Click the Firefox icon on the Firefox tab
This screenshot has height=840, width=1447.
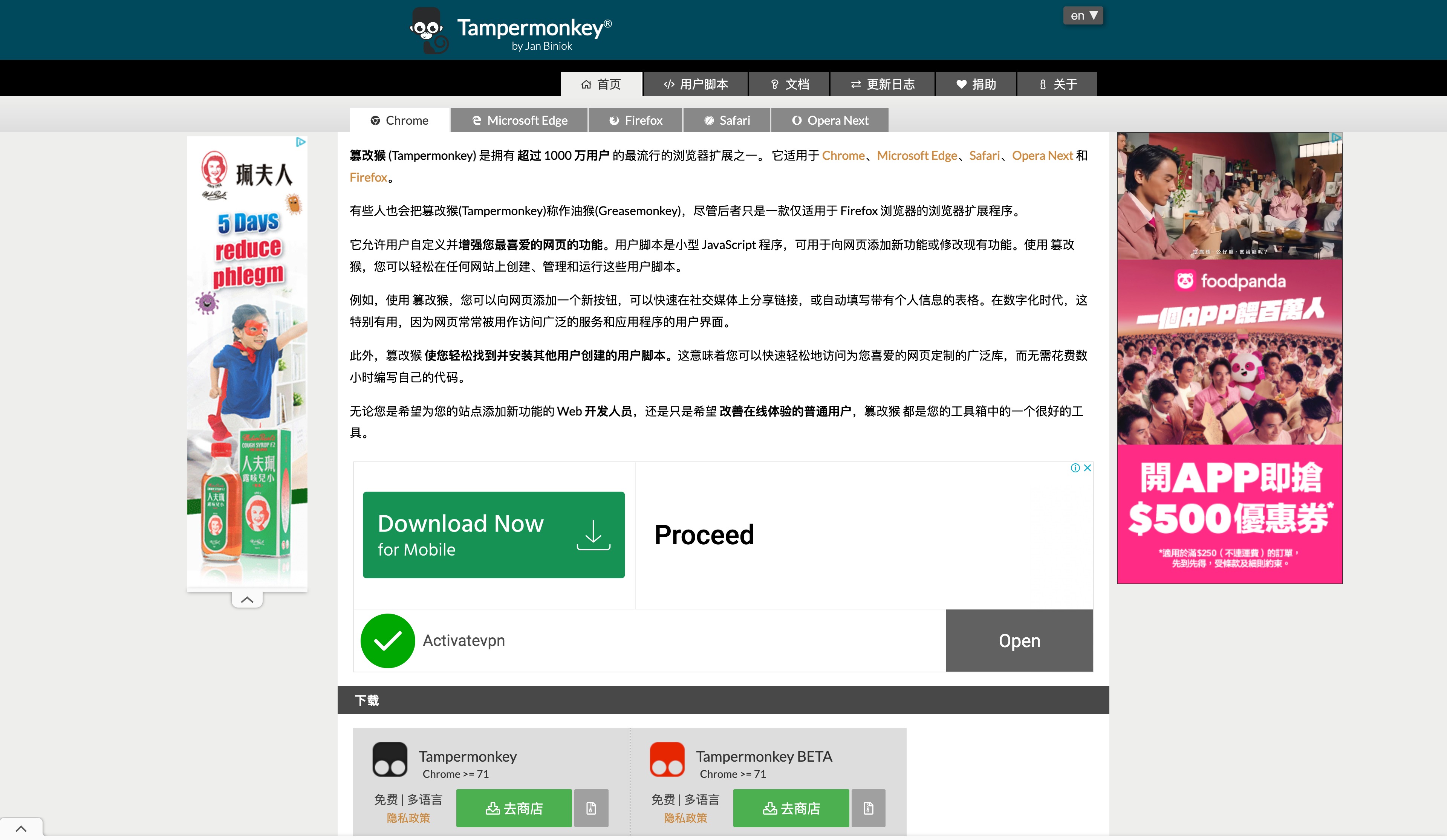(614, 120)
